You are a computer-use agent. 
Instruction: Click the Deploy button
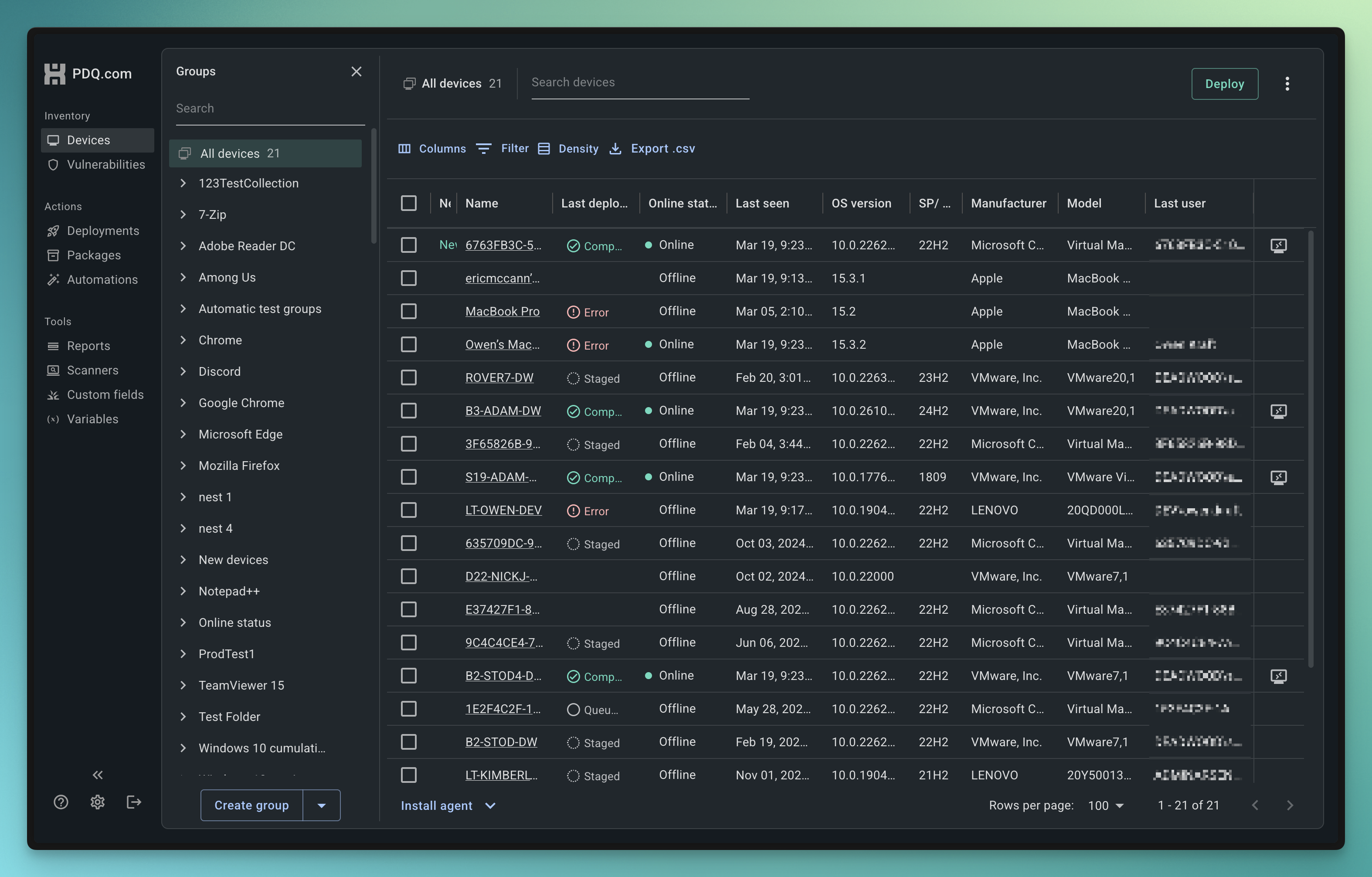(1224, 84)
